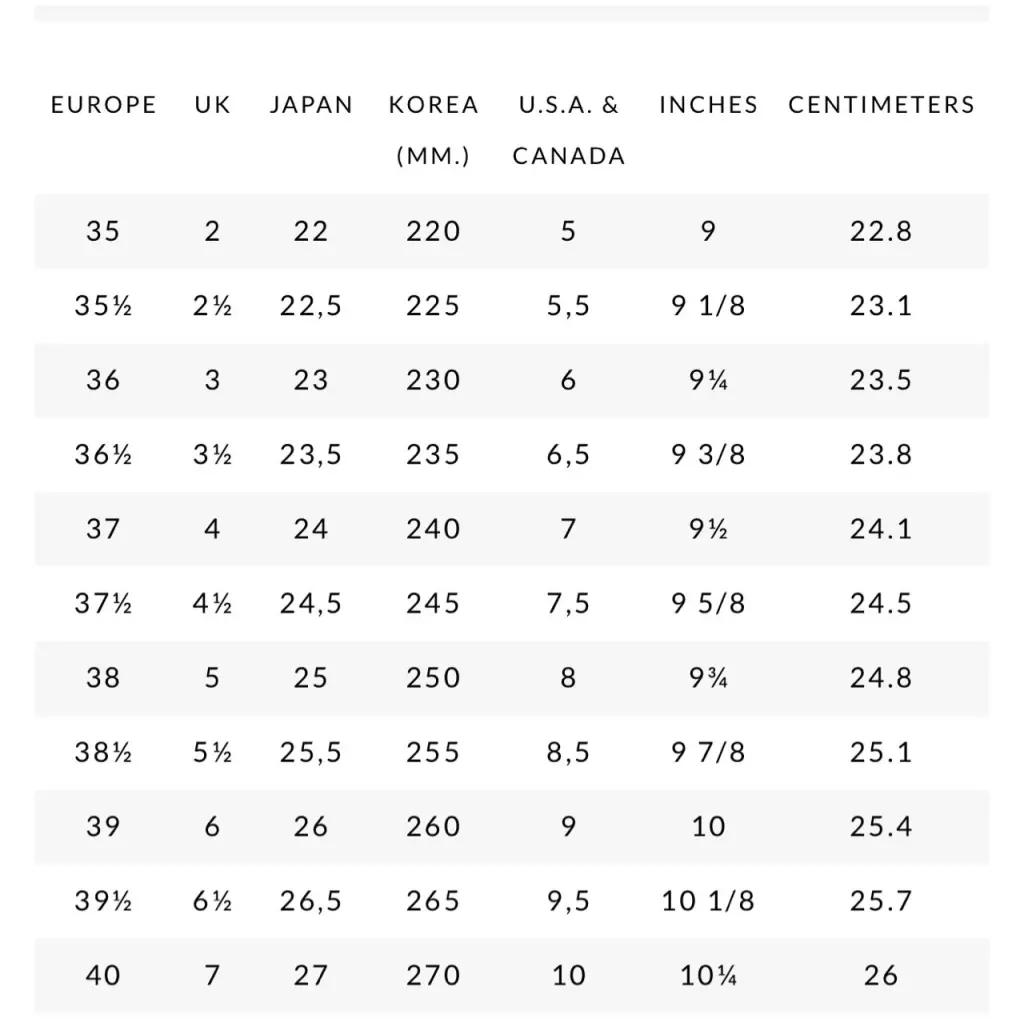The width and height of the screenshot is (1024, 1024).
Task: Select the JAPAN column heading
Action: point(311,105)
